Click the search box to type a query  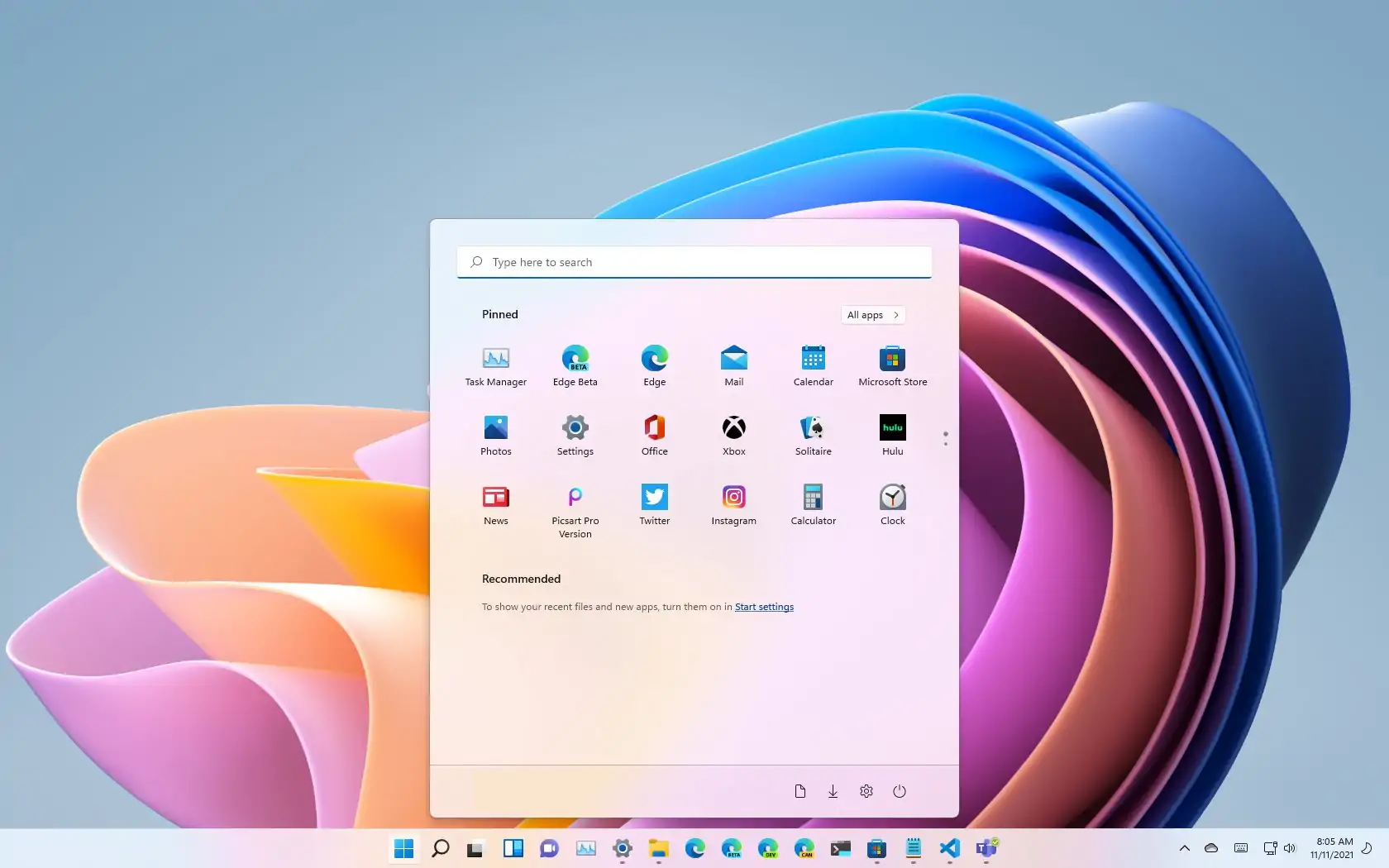694,262
